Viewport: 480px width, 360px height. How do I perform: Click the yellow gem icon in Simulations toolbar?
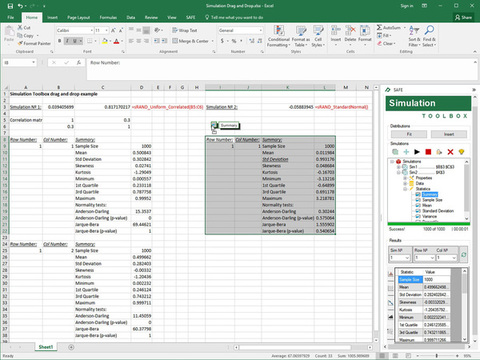point(461,152)
